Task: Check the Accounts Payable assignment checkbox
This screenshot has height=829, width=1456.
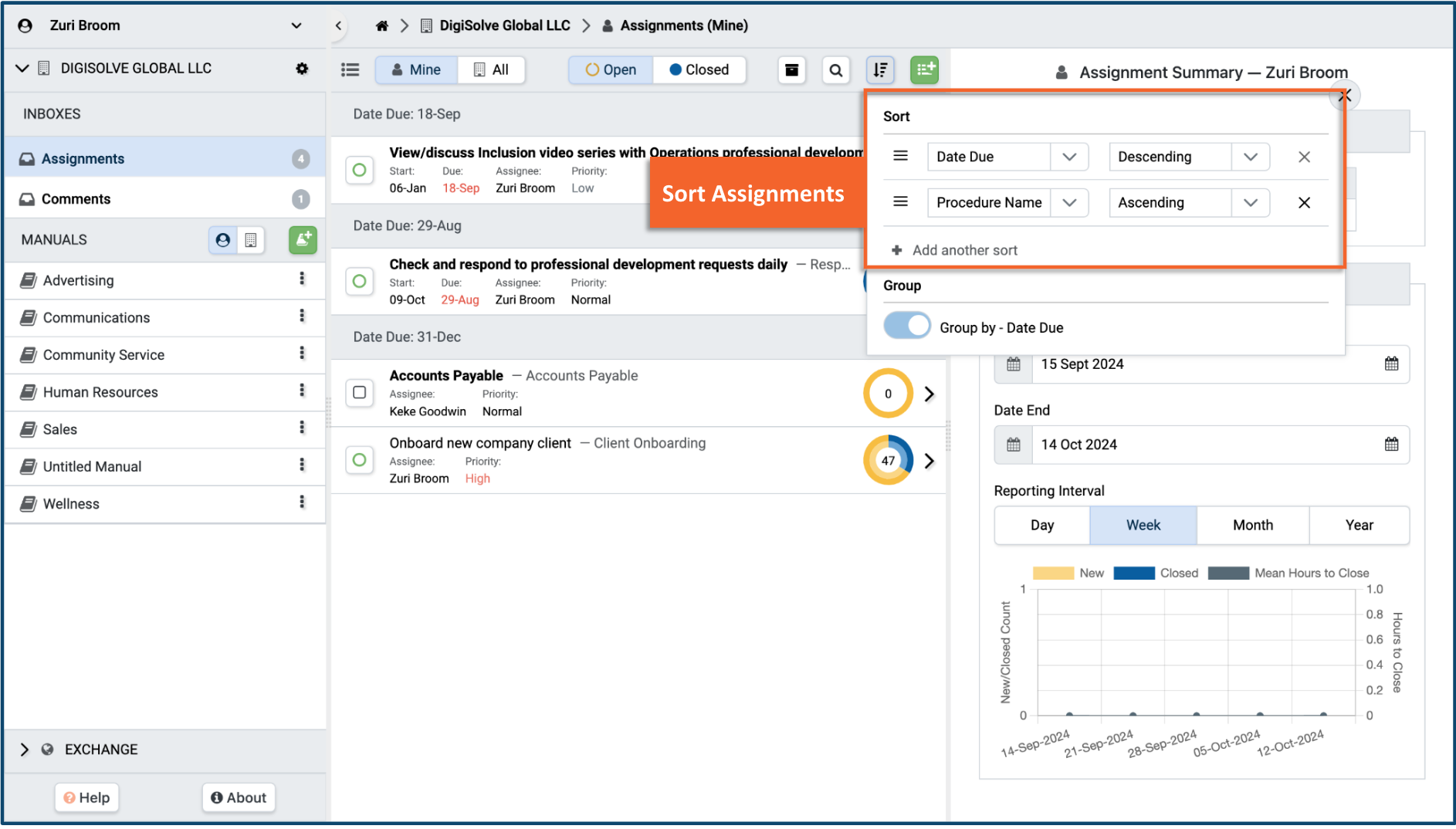Action: pos(360,393)
